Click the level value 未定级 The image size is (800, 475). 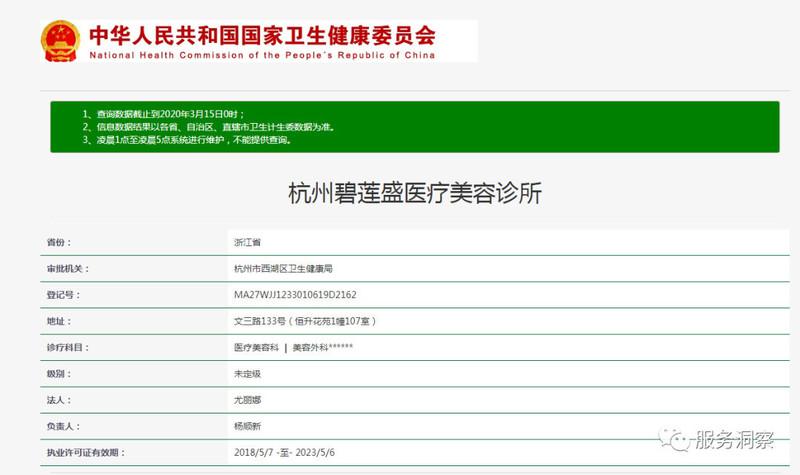[246, 373]
